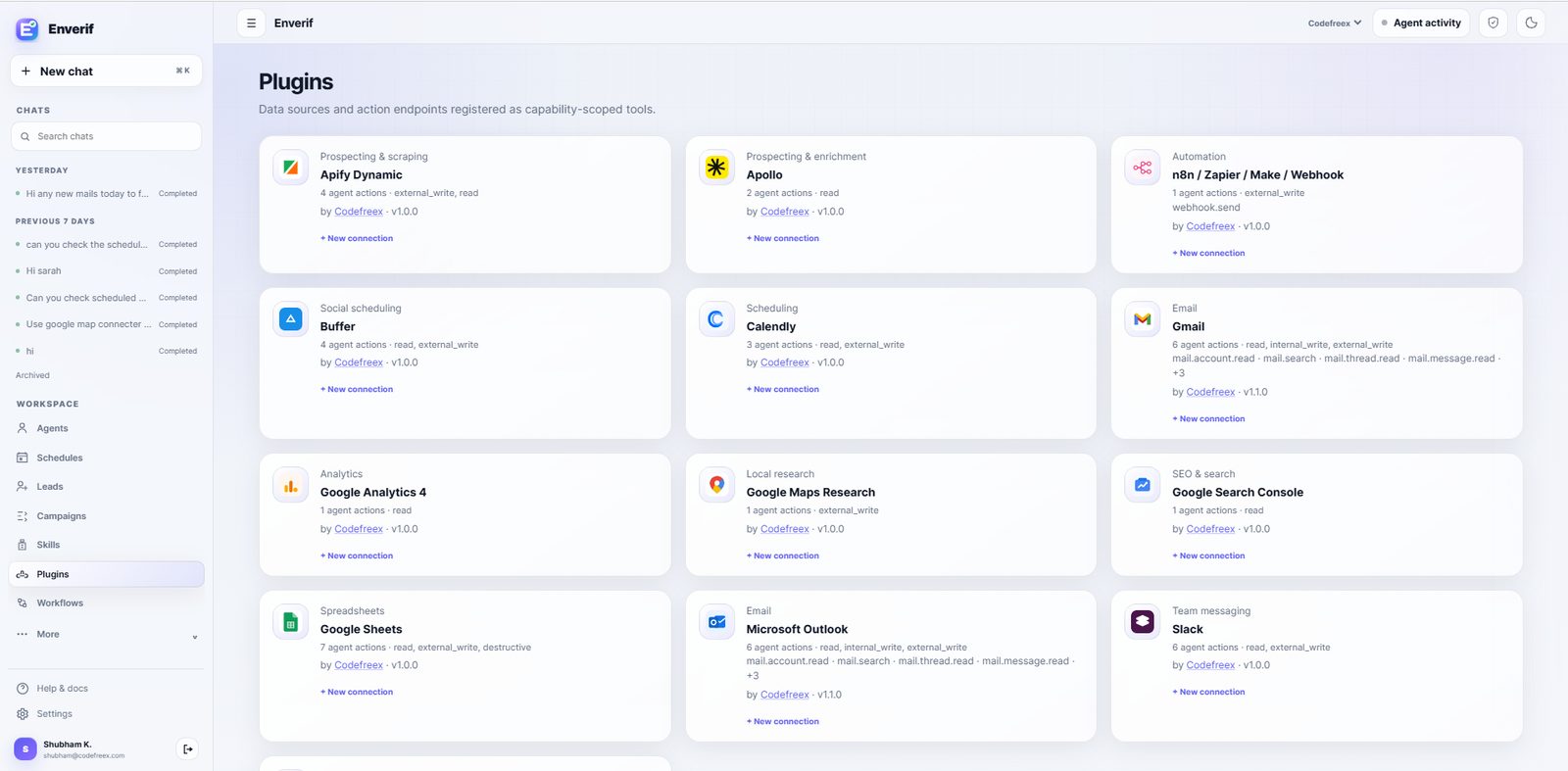Click the Enverif logo icon

point(27,29)
